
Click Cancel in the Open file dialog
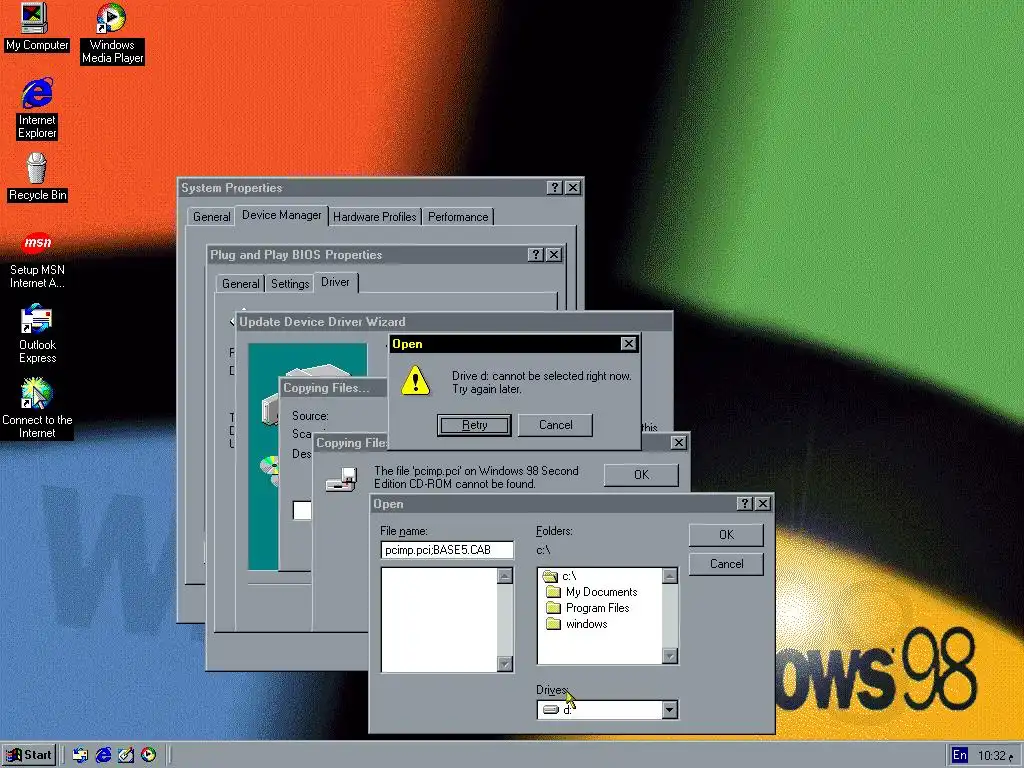pyautogui.click(x=726, y=564)
